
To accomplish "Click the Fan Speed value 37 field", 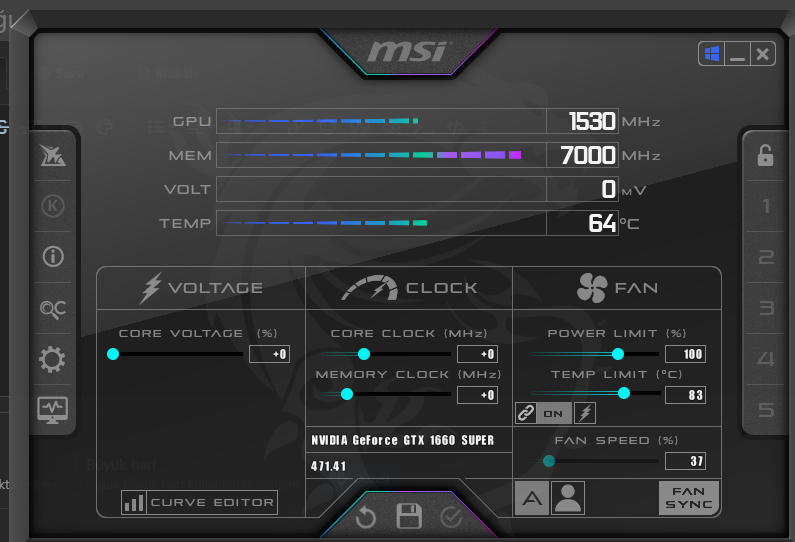I will coord(685,461).
